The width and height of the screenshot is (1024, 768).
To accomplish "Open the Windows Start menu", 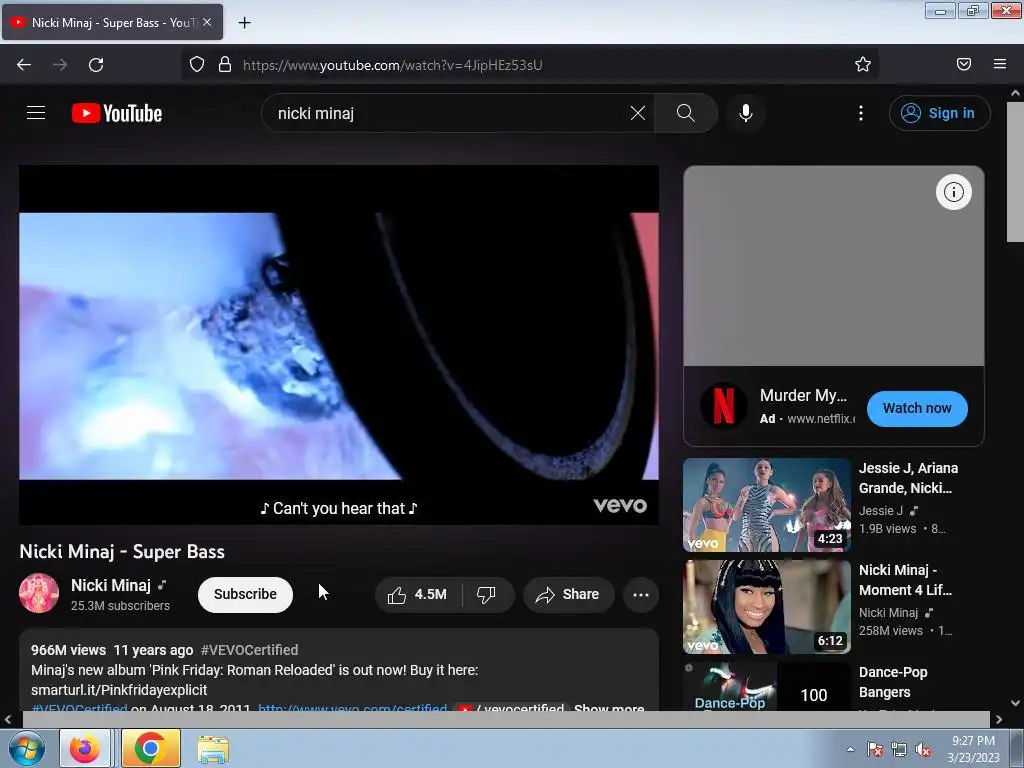I will click(25, 748).
